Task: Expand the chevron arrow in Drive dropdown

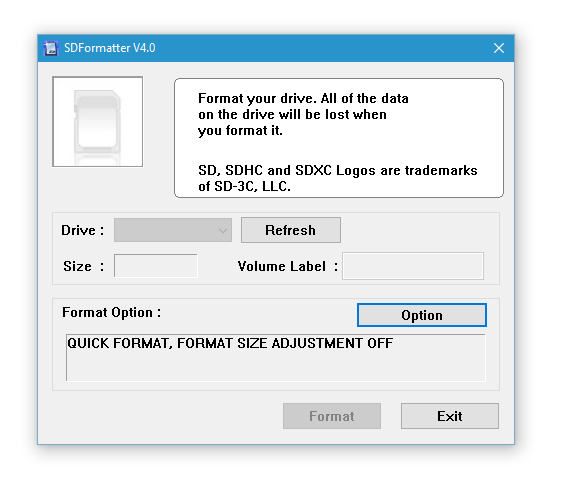Action: [x=223, y=231]
